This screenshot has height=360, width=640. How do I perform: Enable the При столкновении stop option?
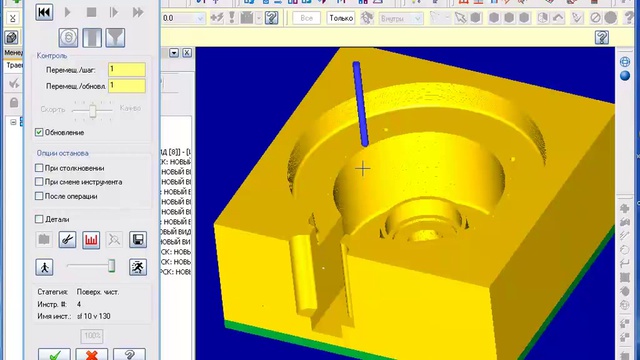point(39,168)
